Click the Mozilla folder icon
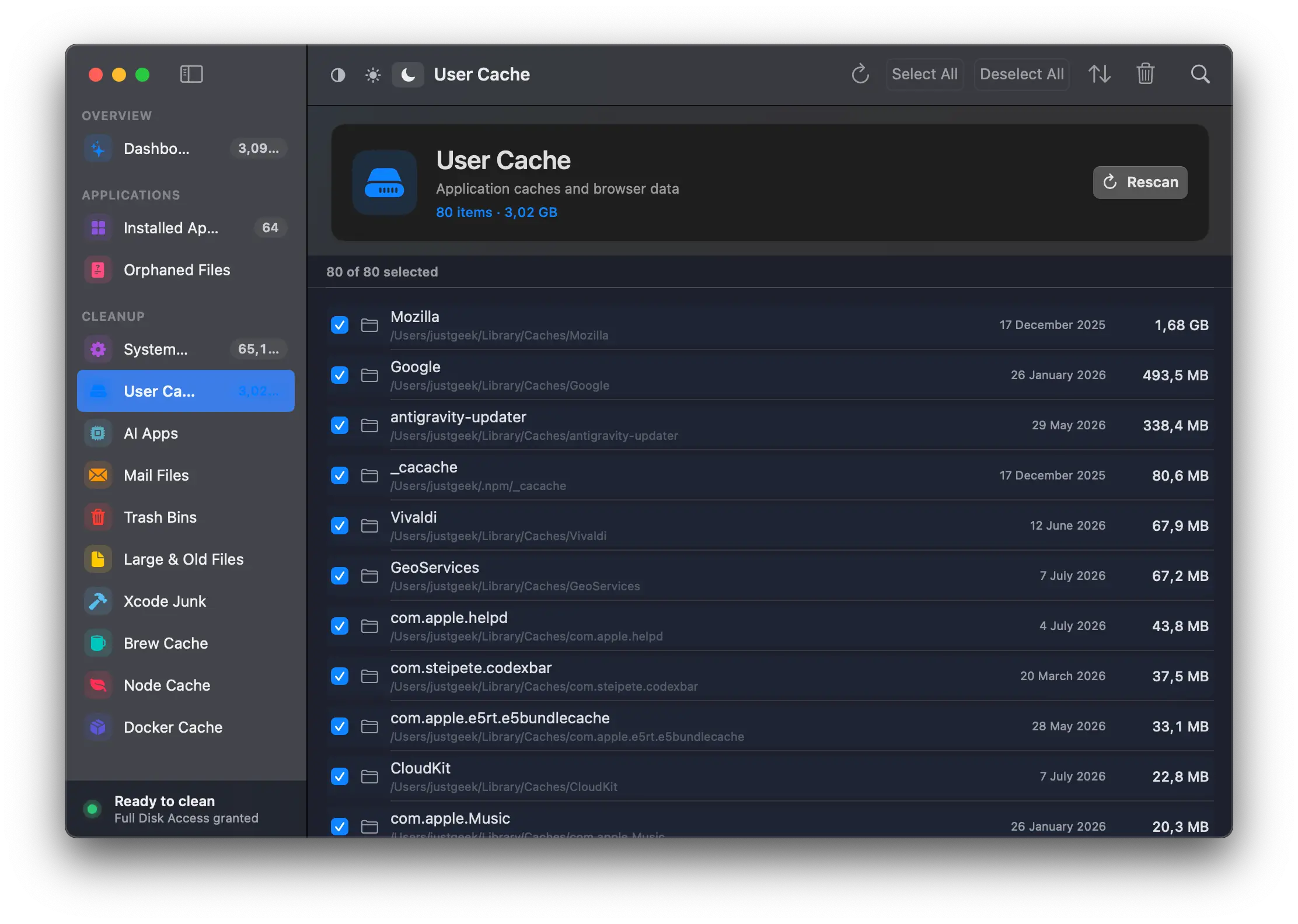This screenshot has height=924, width=1298. (x=369, y=325)
